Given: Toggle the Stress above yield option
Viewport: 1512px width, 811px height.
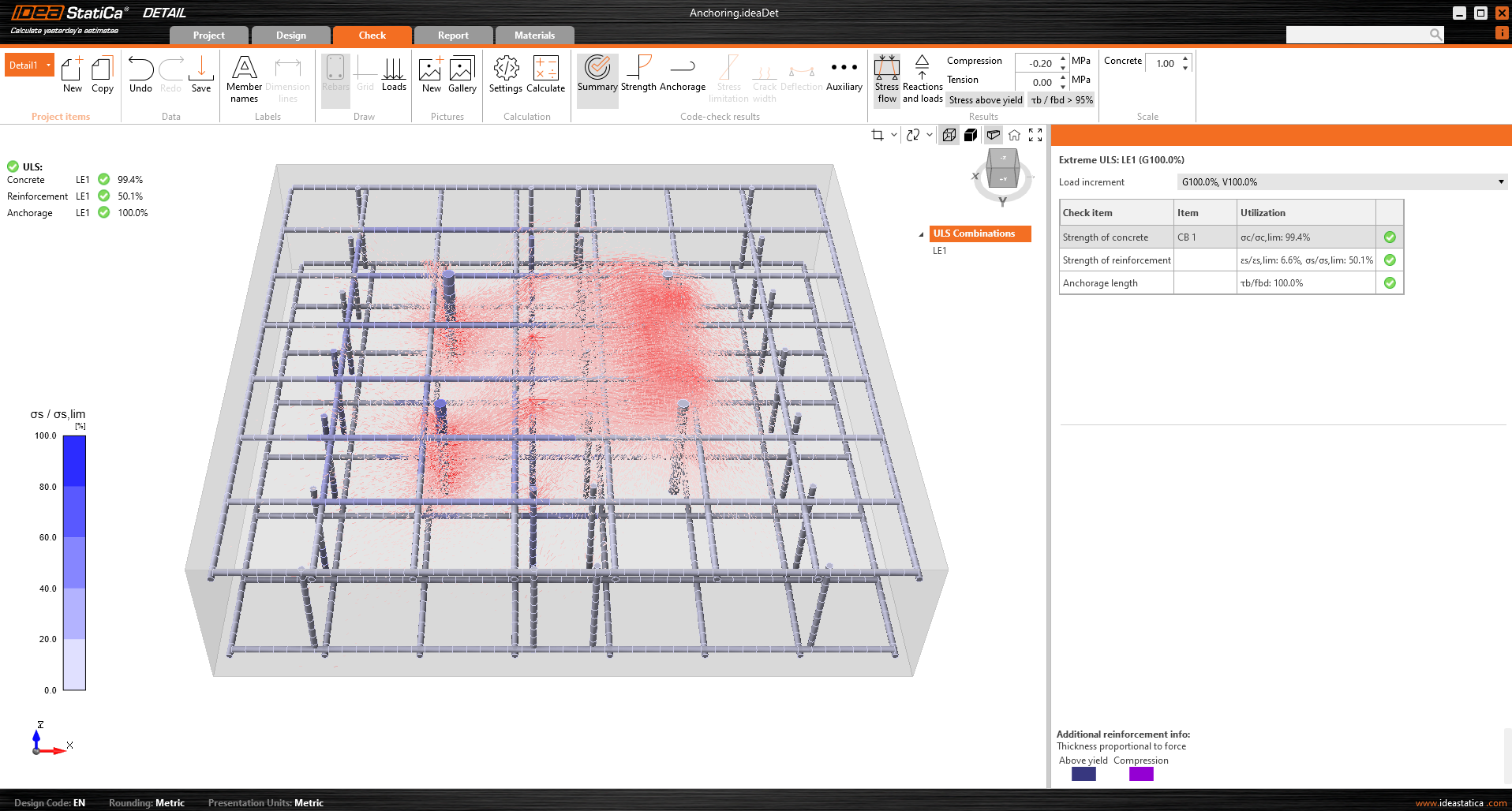Looking at the screenshot, I should [985, 100].
